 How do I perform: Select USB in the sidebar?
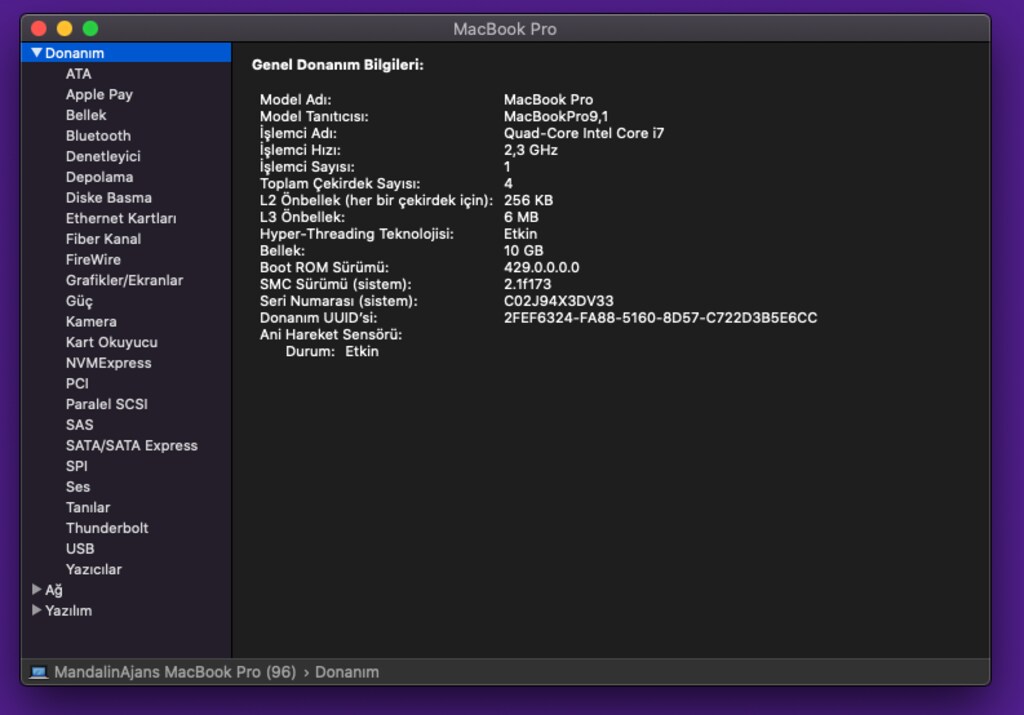80,549
